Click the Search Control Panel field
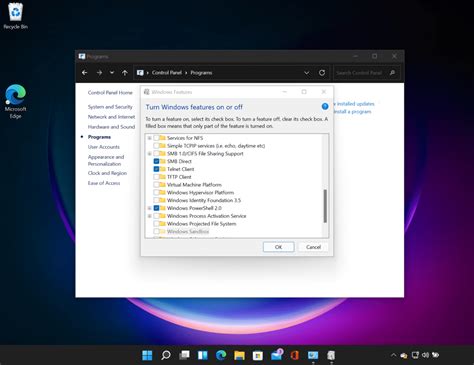 pos(366,73)
